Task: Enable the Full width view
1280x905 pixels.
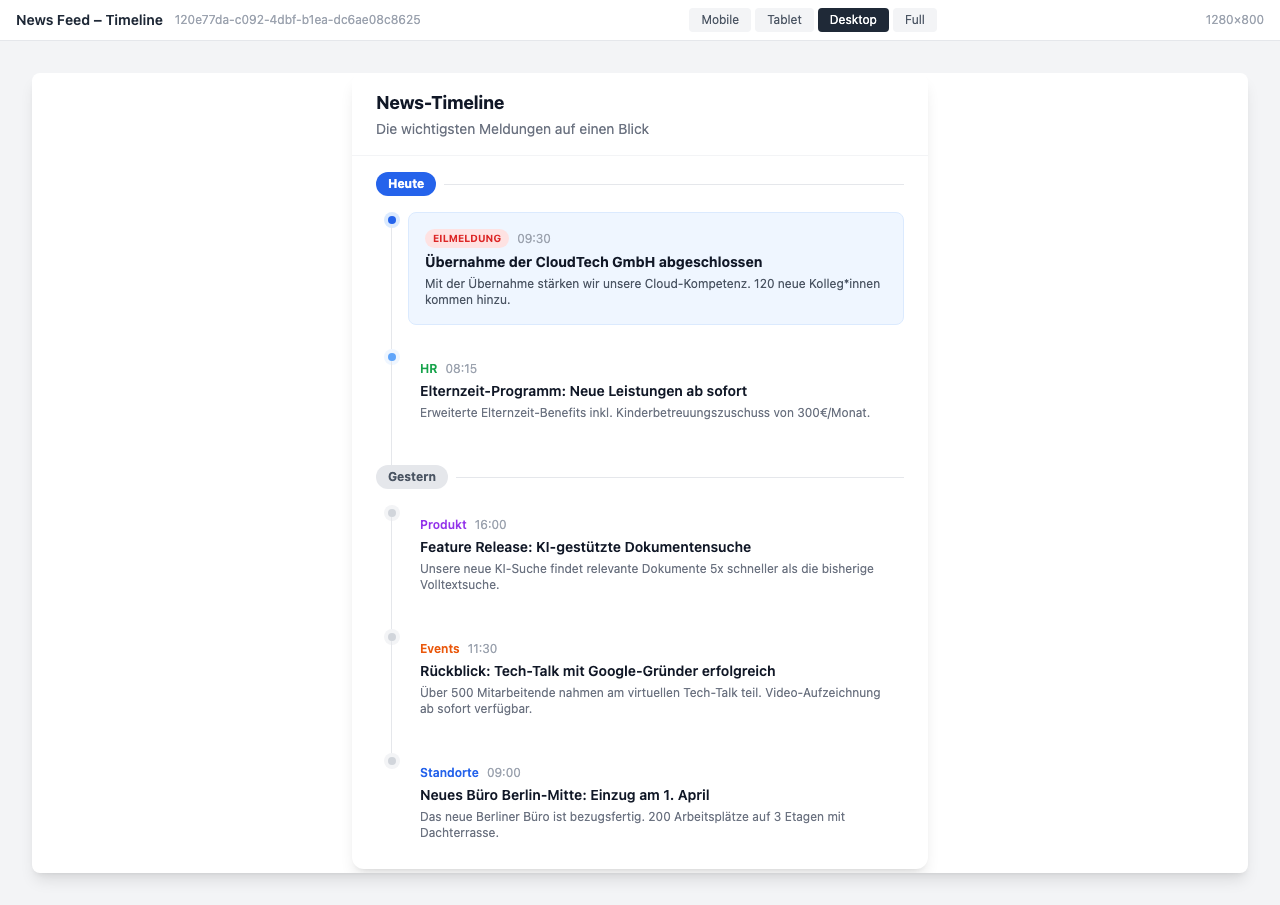Action: [914, 19]
